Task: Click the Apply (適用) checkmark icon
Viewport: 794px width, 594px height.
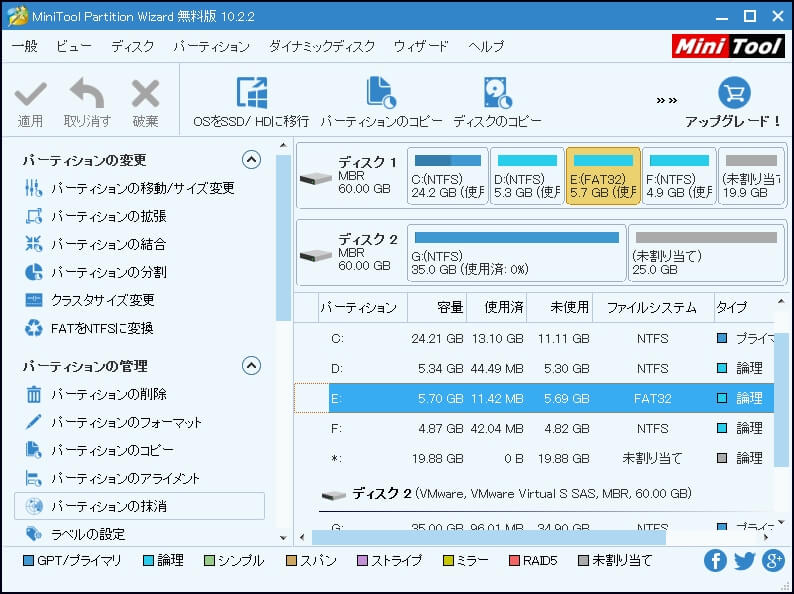Action: pos(30,94)
